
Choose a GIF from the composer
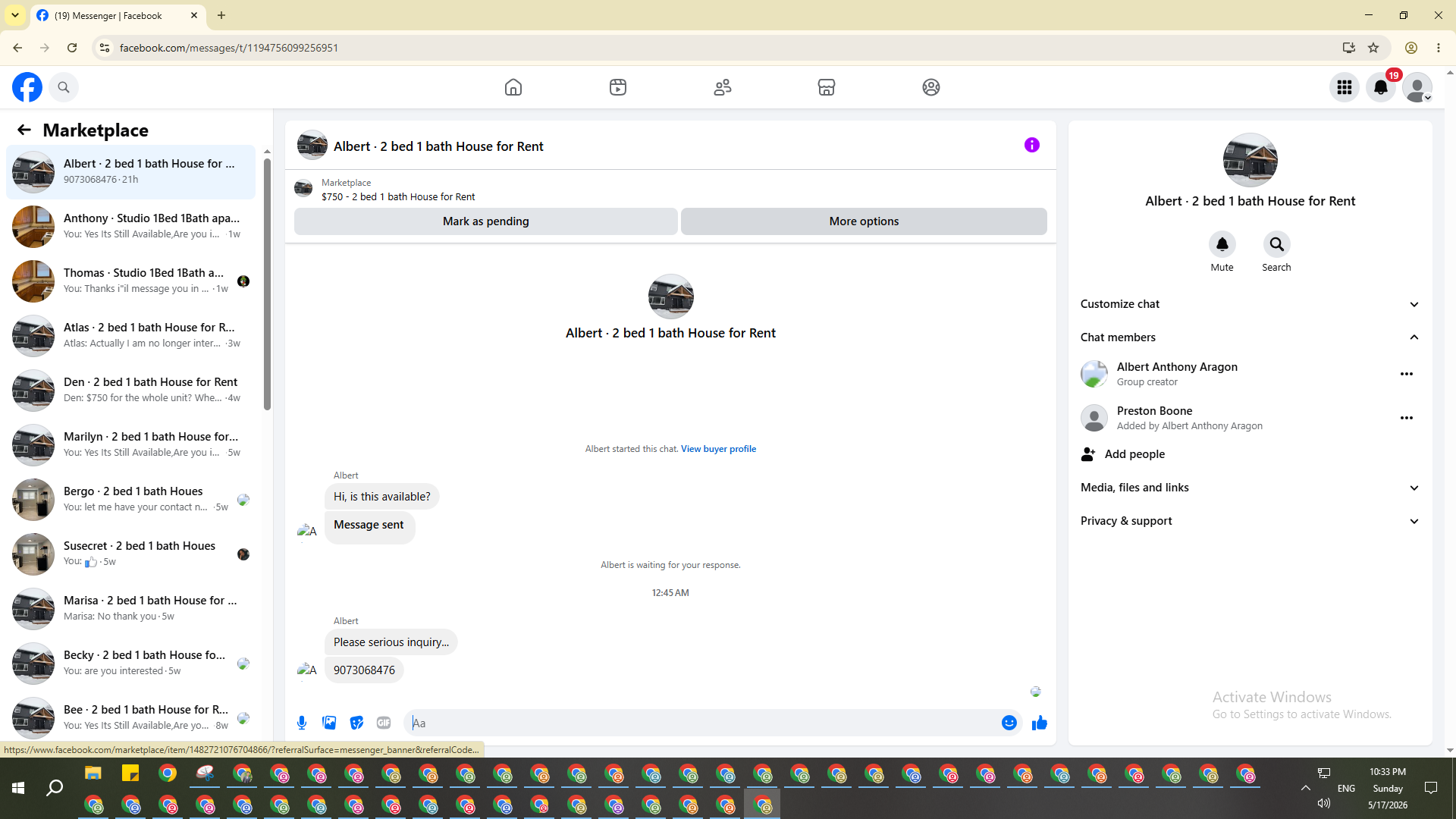(384, 723)
